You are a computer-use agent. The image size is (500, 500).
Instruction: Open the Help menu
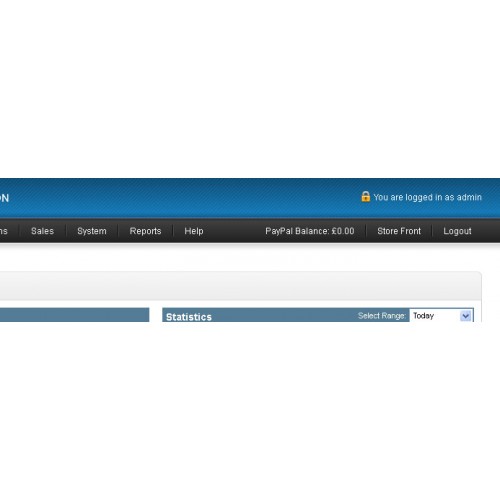coord(194,231)
